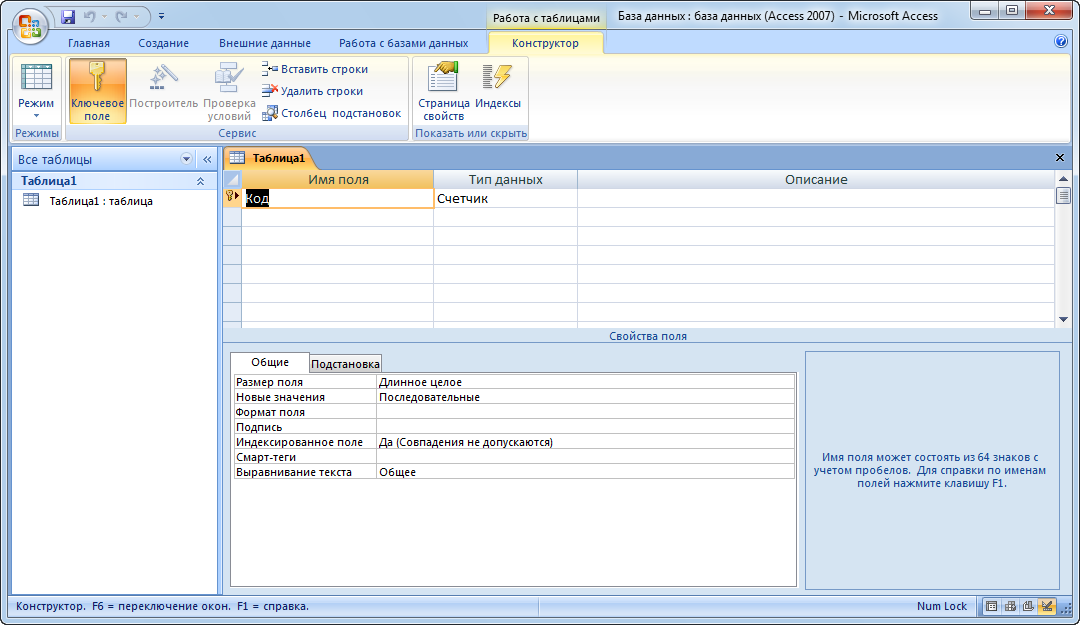Open Страница свойств property sheet
Screen dimensions: 1080x625
point(443,91)
